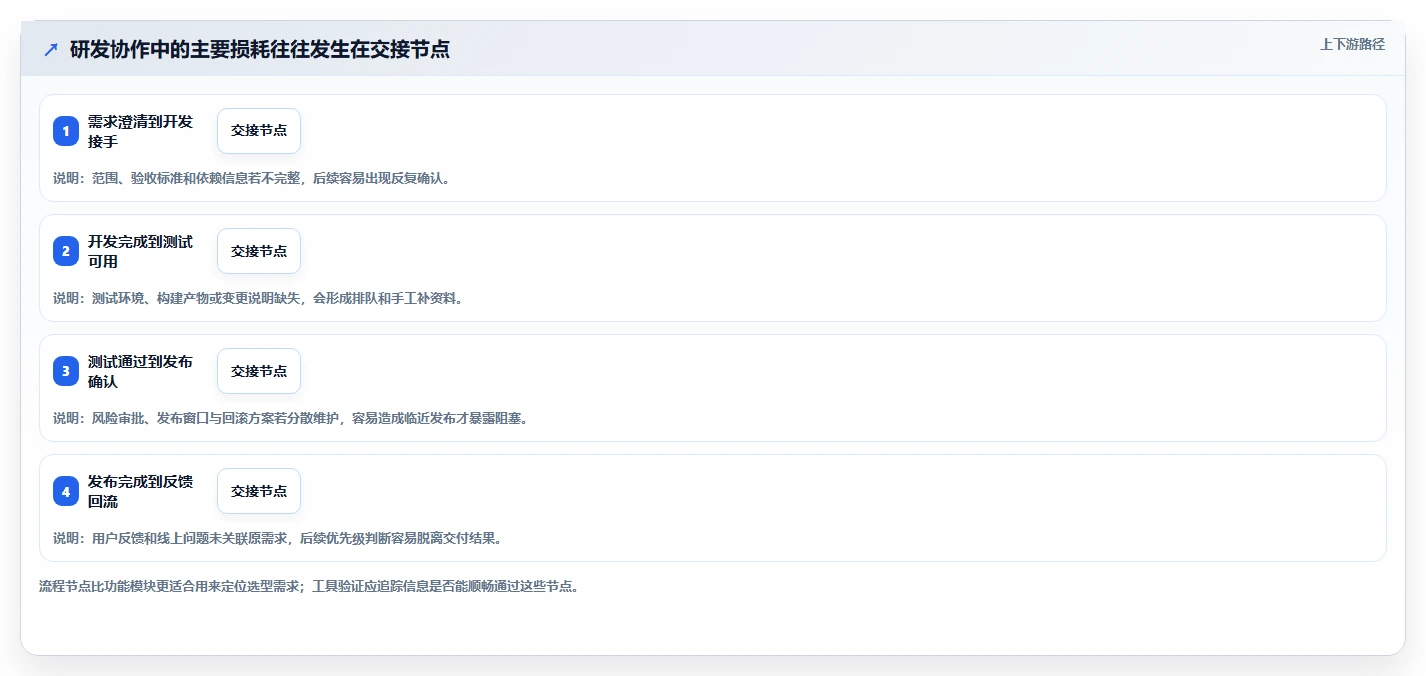Select the 需求澄清到开发接手 step title
This screenshot has height=676, width=1426.
(x=140, y=131)
